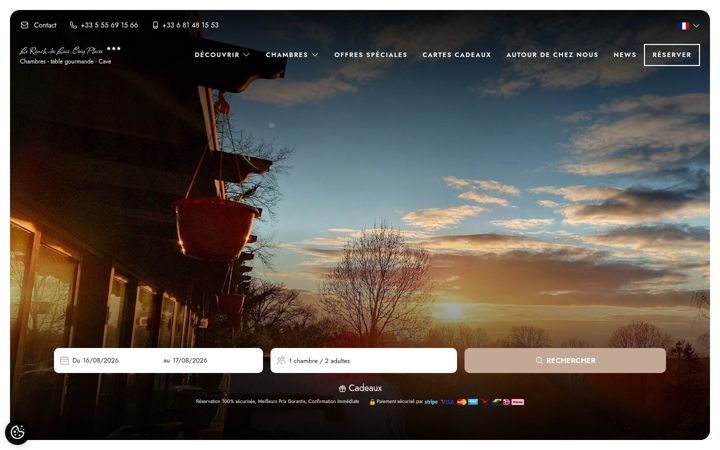Click the landline phone handset icon

(73, 25)
